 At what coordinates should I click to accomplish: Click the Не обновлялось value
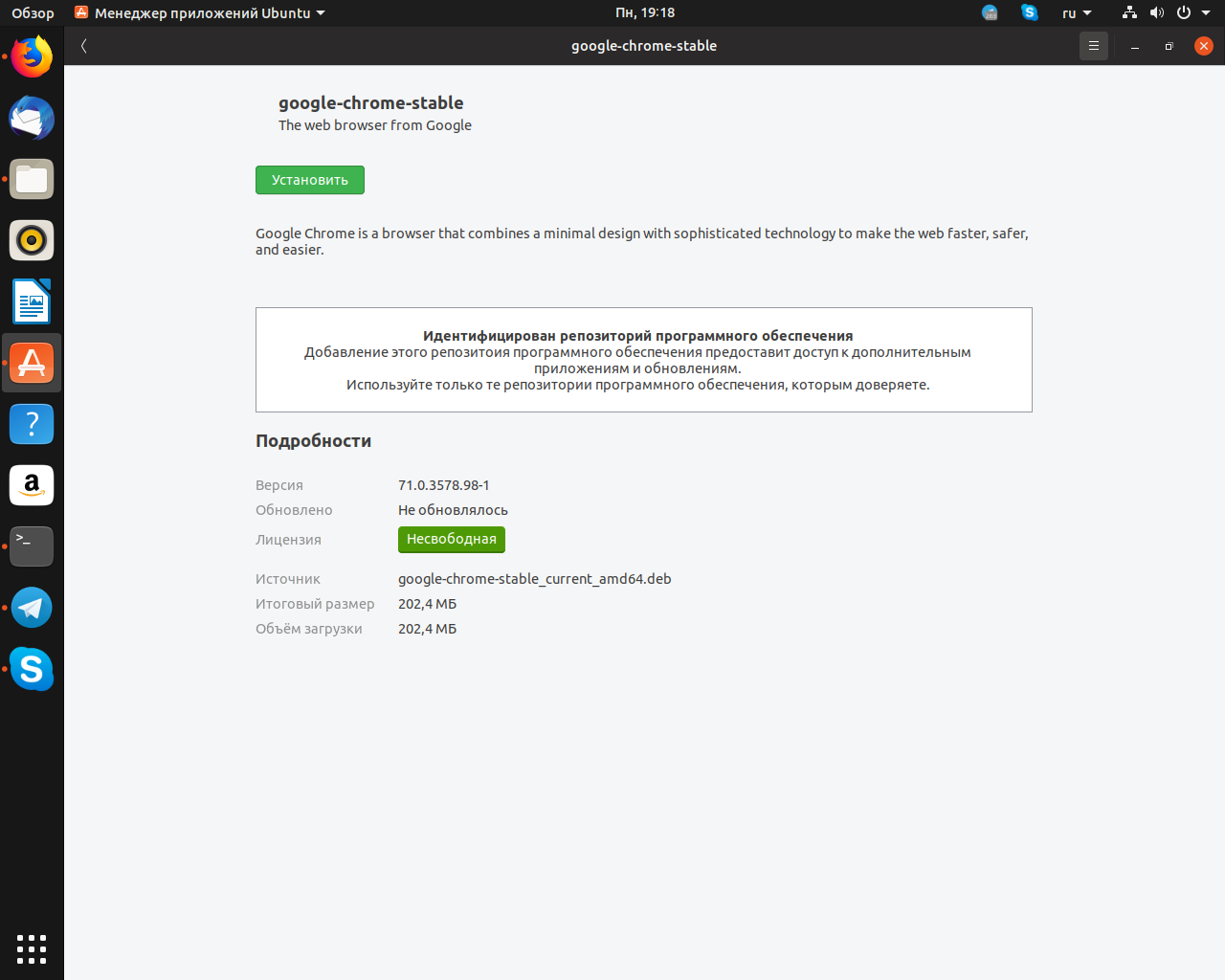pyautogui.click(x=453, y=510)
